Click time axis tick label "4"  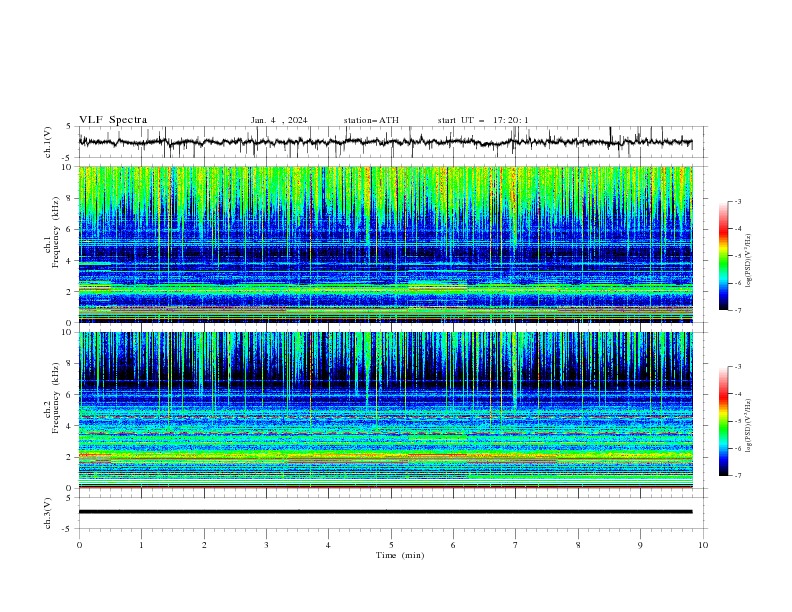328,545
